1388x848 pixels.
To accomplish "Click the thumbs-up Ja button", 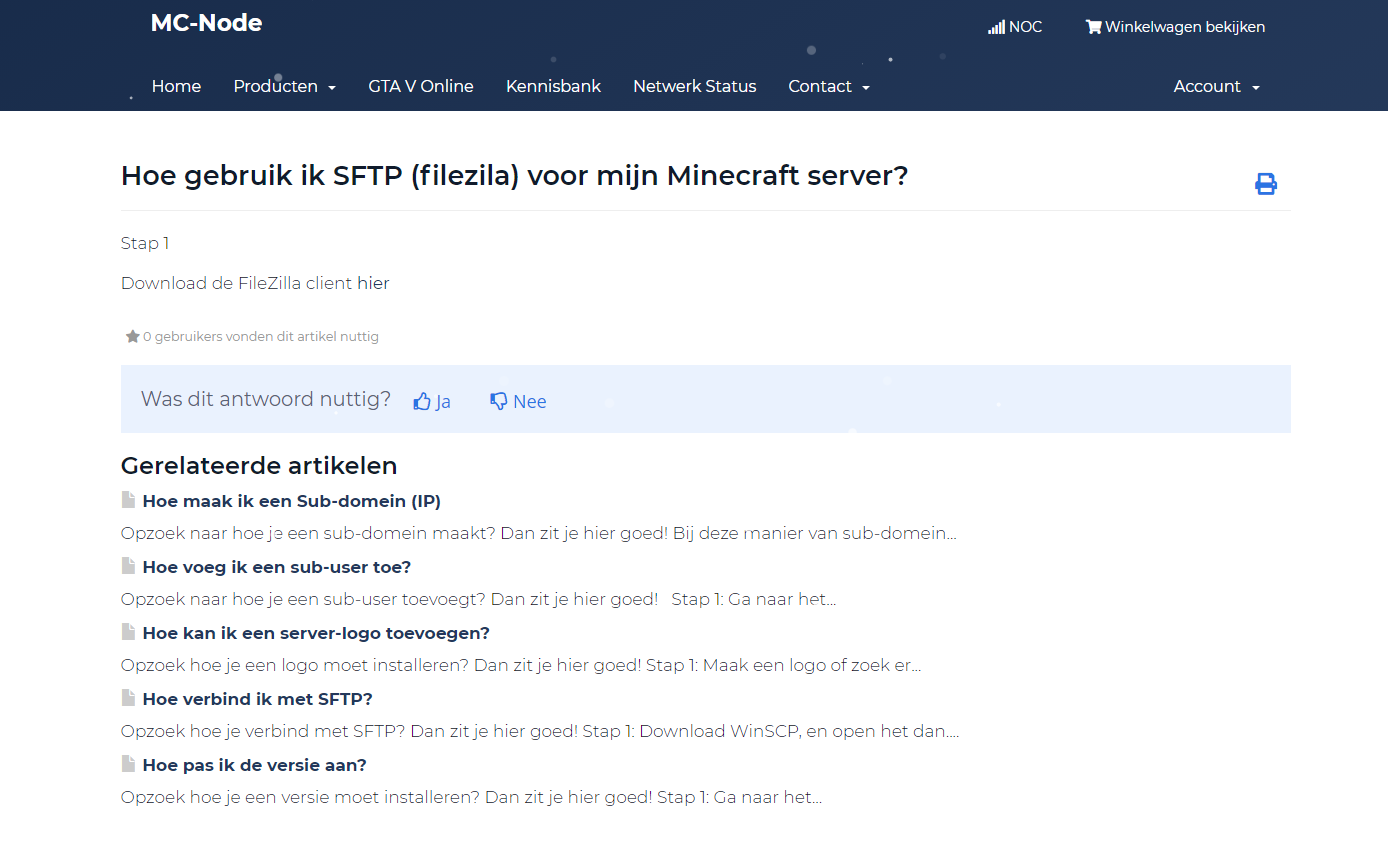I will (432, 401).
